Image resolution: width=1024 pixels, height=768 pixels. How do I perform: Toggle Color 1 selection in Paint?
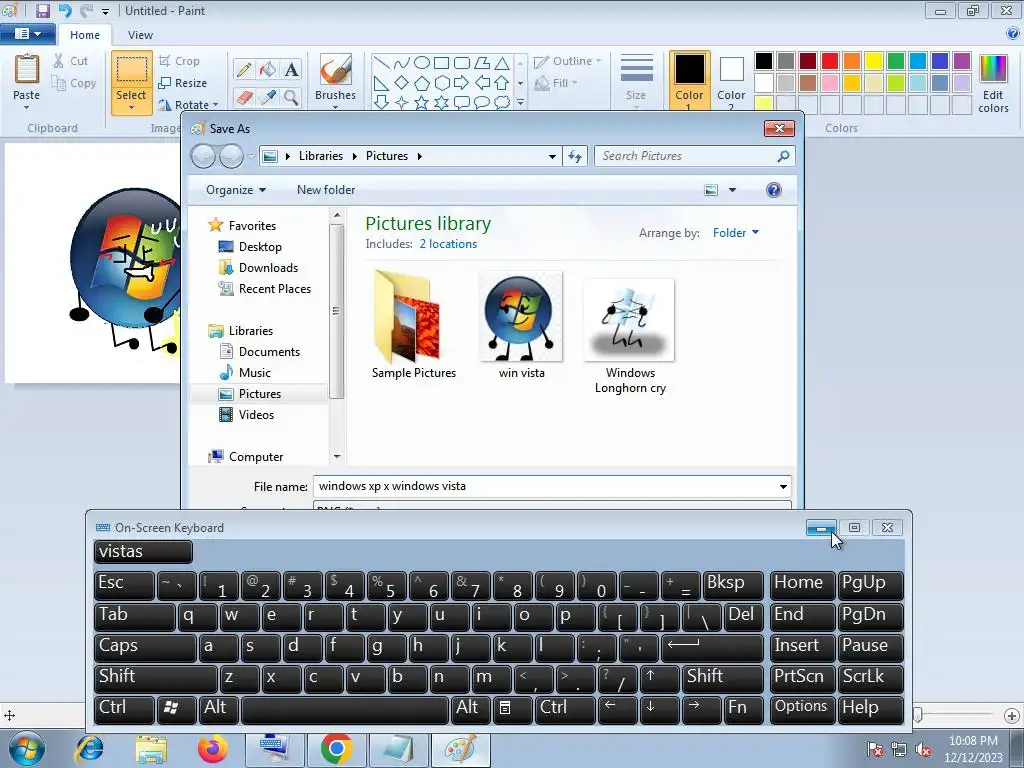click(689, 80)
